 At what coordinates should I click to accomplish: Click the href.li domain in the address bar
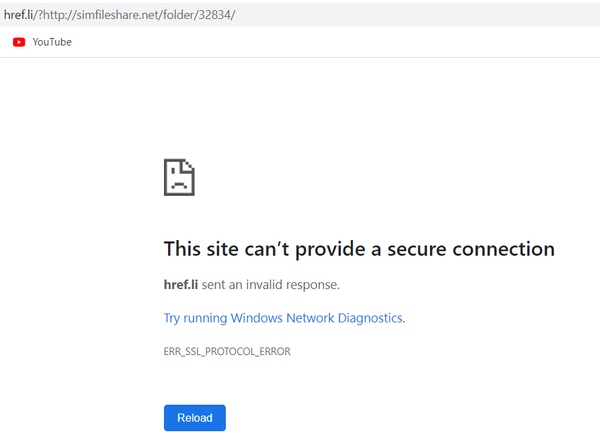18,15
